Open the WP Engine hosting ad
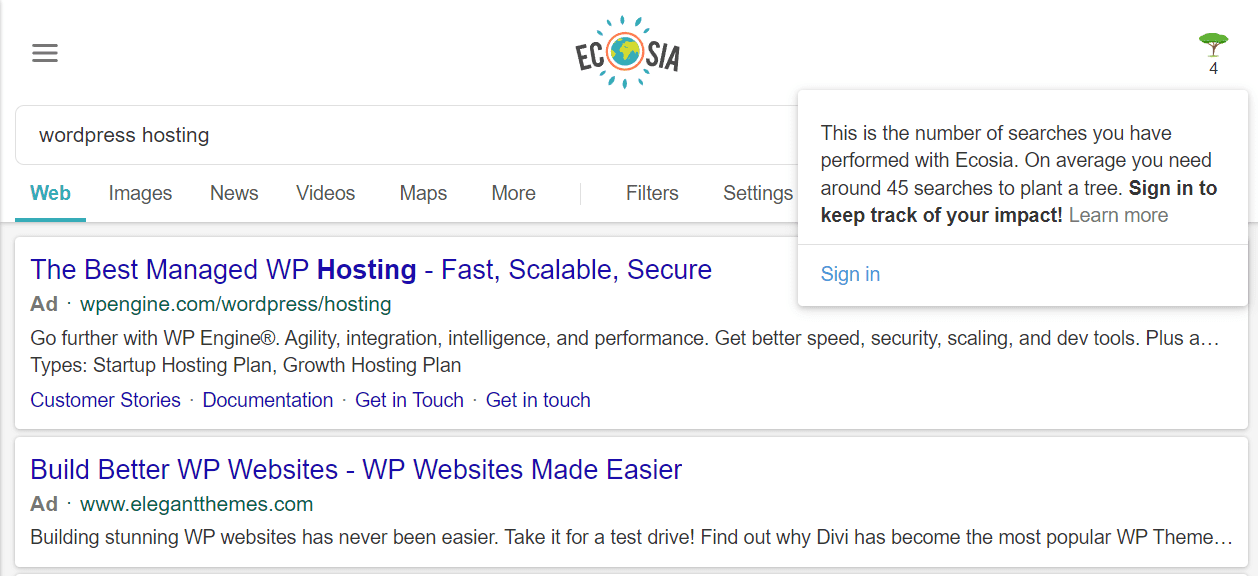The width and height of the screenshot is (1258, 576). pyautogui.click(x=370, y=269)
